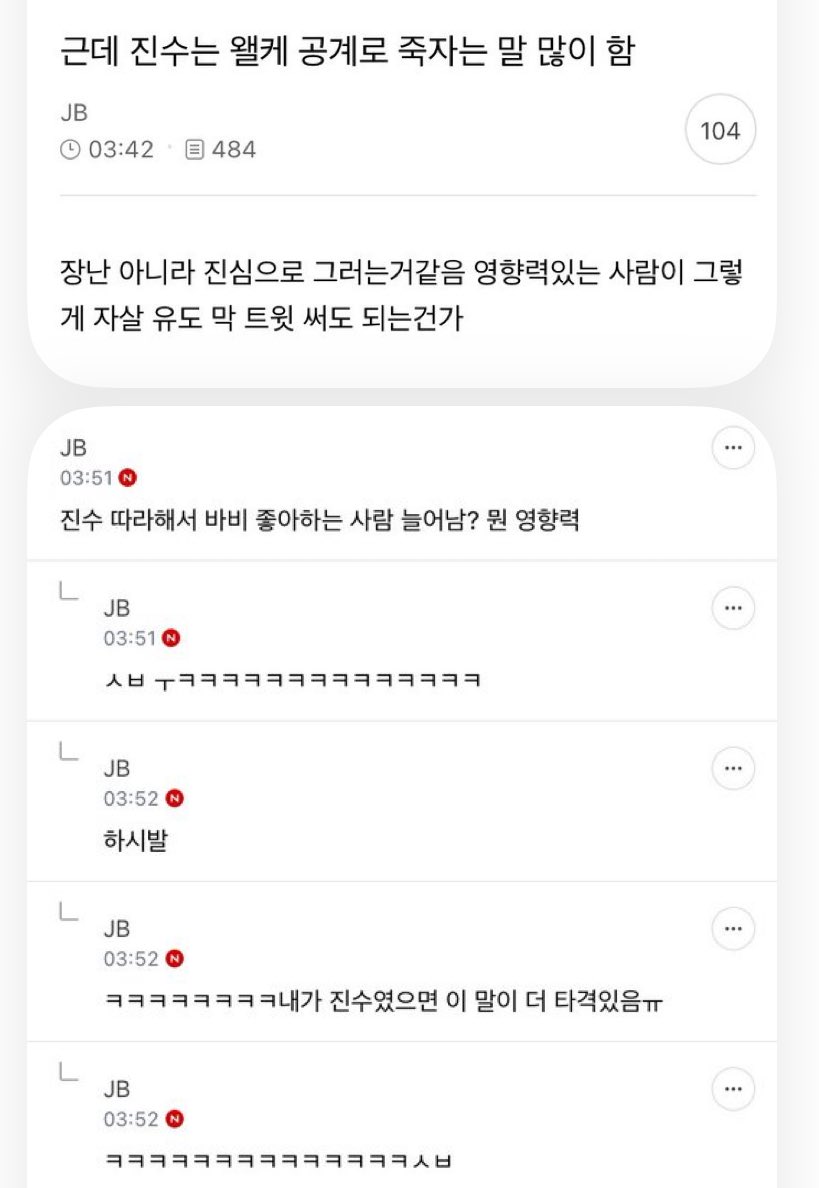Click the author JB of the first comment
Image resolution: width=819 pixels, height=1188 pixels.
(74, 448)
